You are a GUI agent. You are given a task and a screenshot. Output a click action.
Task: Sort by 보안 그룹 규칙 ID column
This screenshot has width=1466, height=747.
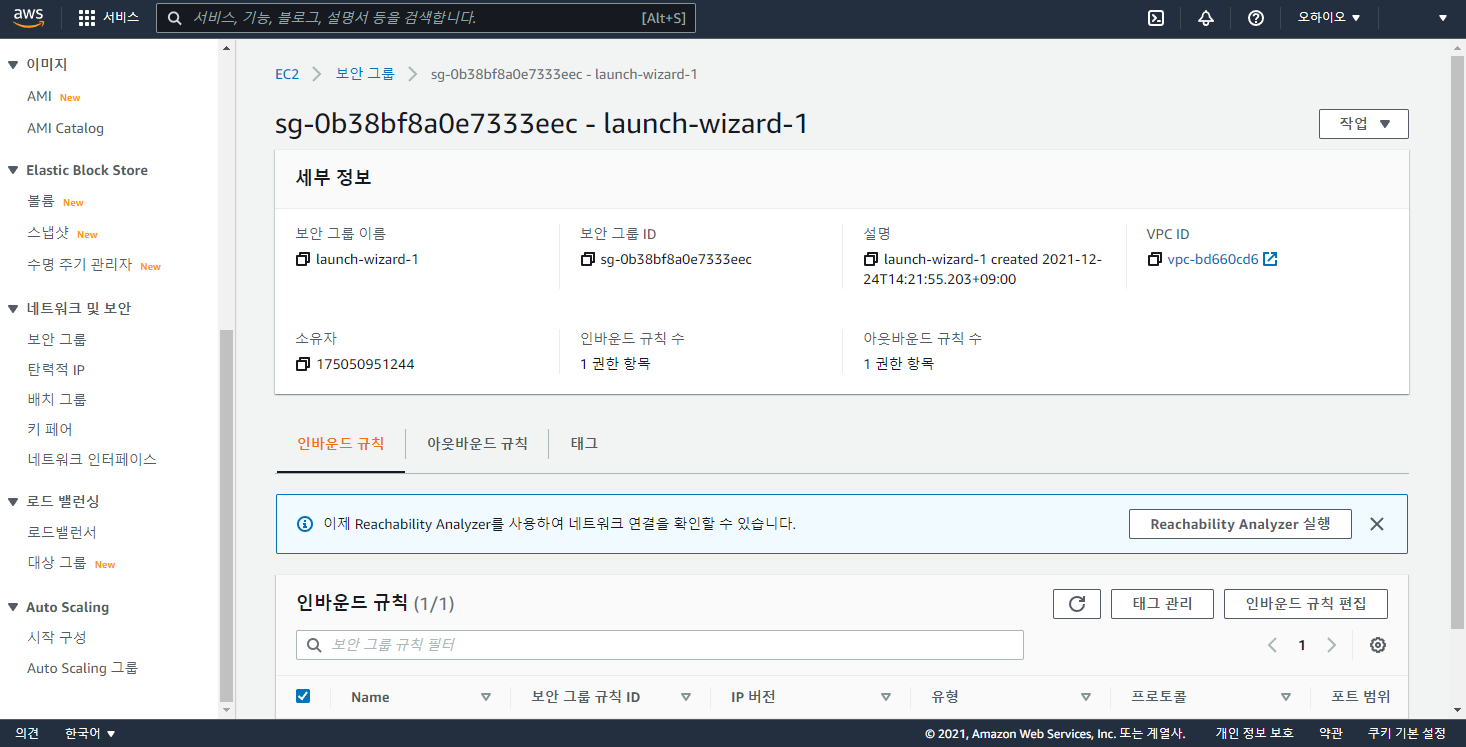click(x=686, y=697)
